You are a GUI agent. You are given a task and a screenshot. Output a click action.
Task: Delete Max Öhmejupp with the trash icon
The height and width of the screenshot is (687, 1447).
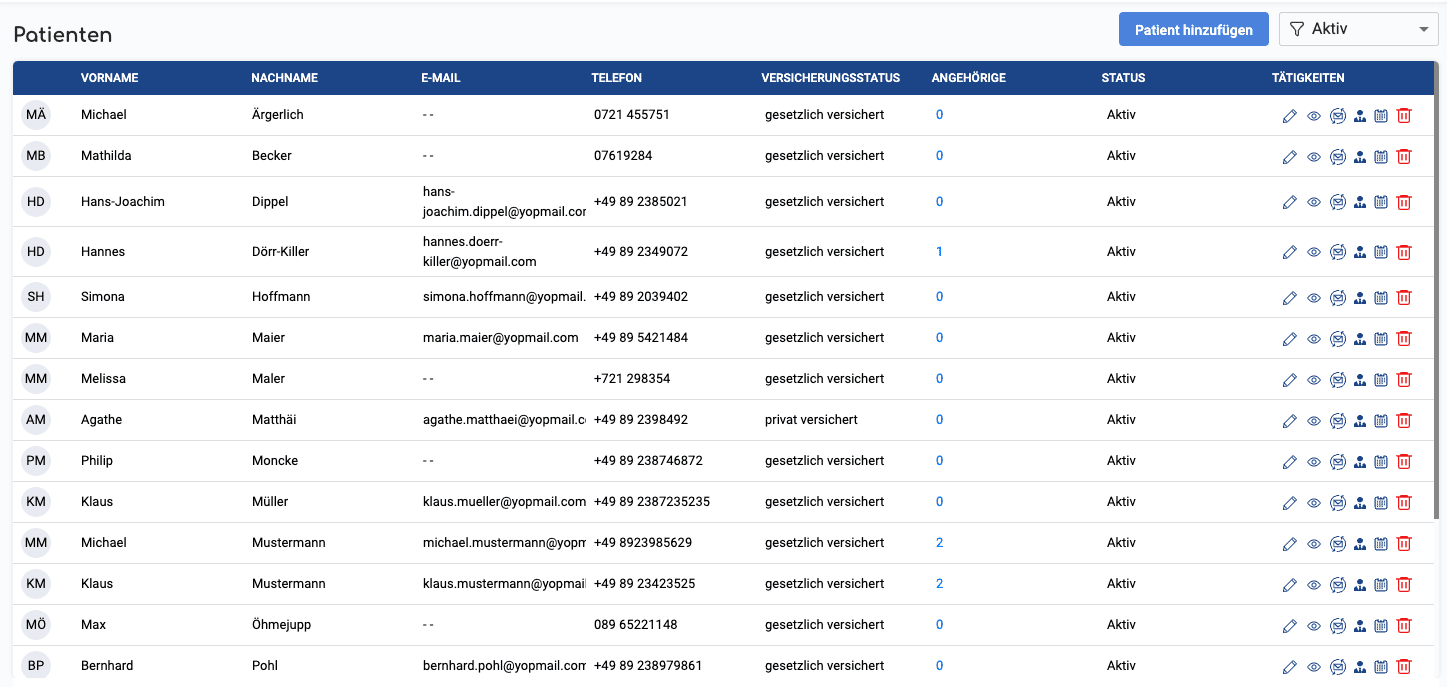[x=1404, y=626]
